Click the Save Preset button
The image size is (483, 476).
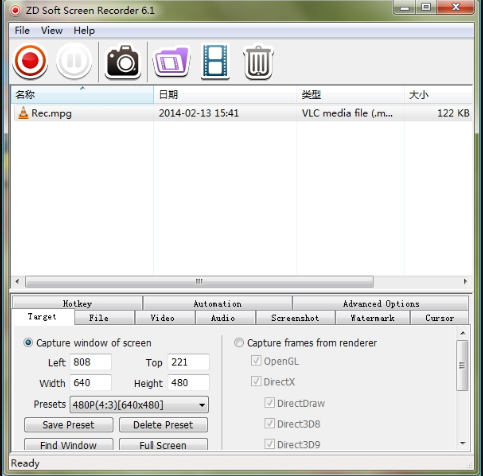69,425
